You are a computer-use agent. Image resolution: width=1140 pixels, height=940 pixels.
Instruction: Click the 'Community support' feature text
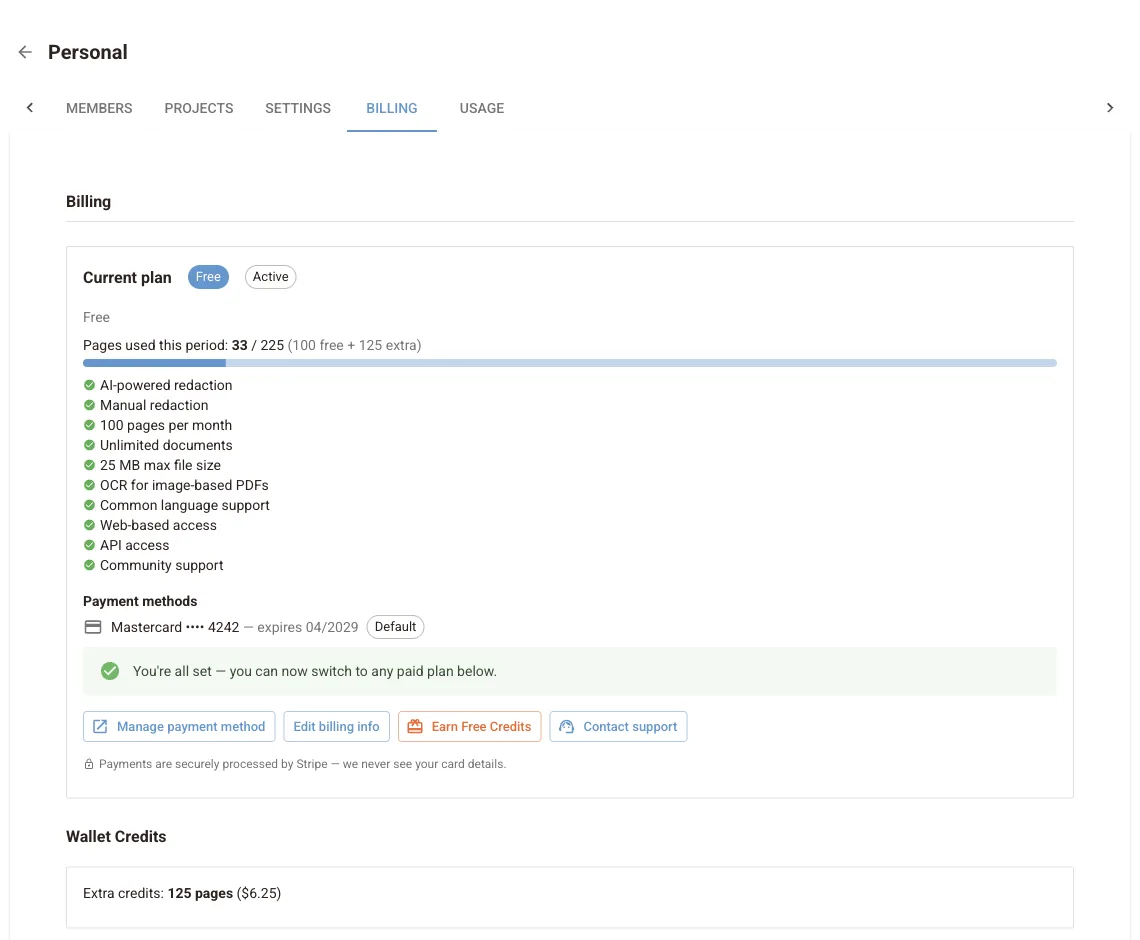point(161,565)
